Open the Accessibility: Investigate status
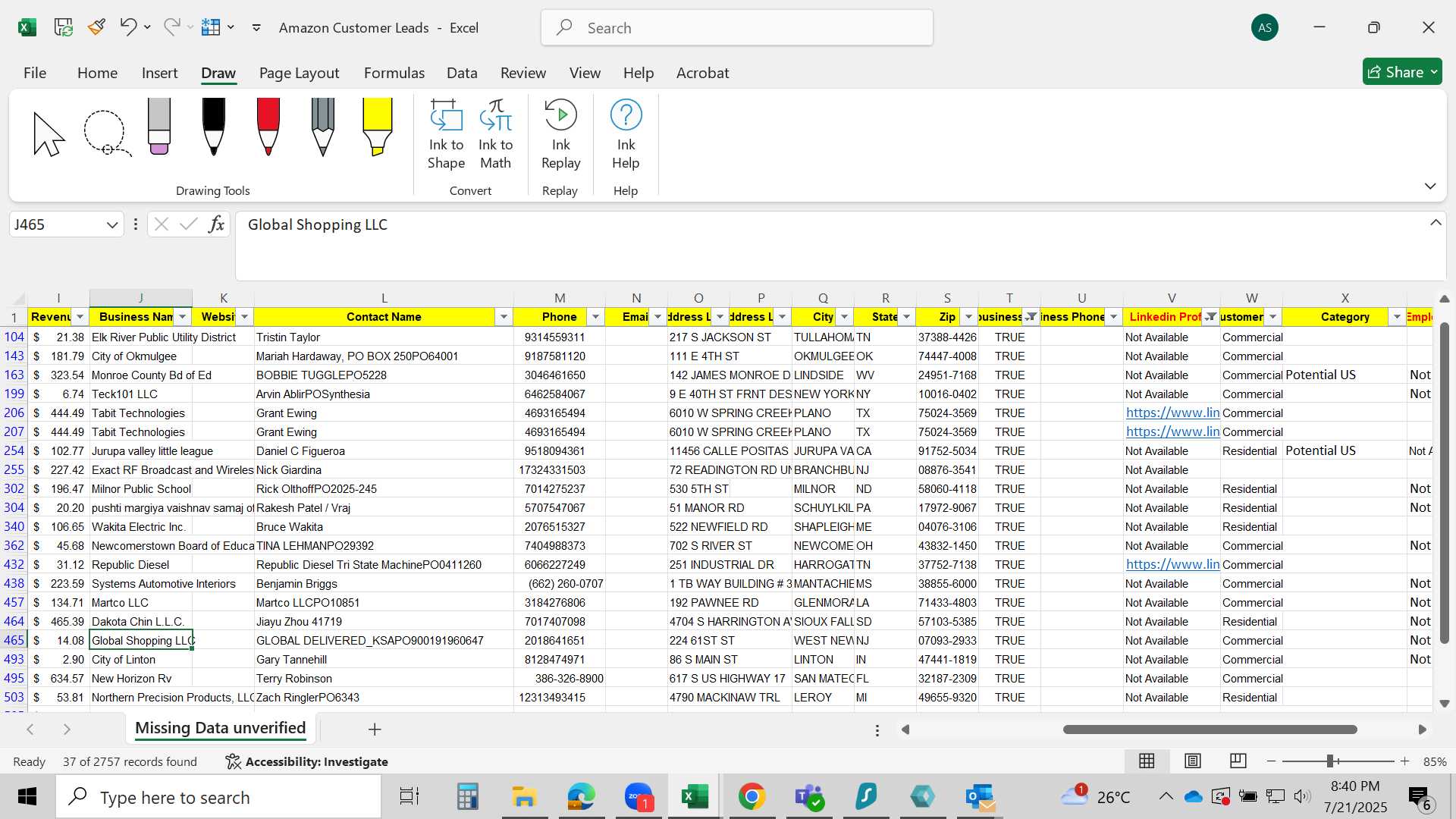 point(307,761)
